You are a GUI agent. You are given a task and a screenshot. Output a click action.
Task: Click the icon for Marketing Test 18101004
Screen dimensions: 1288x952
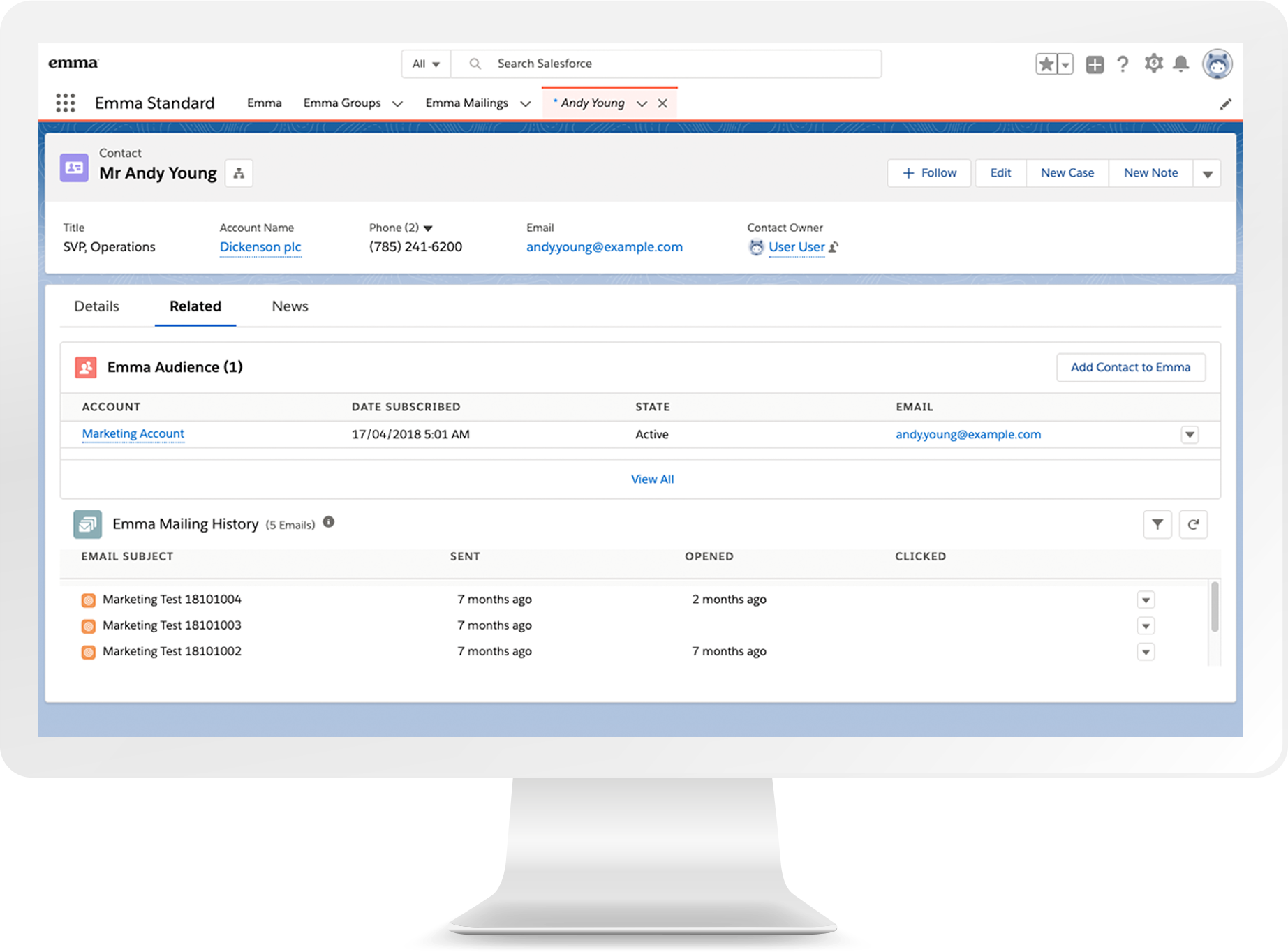coord(88,600)
